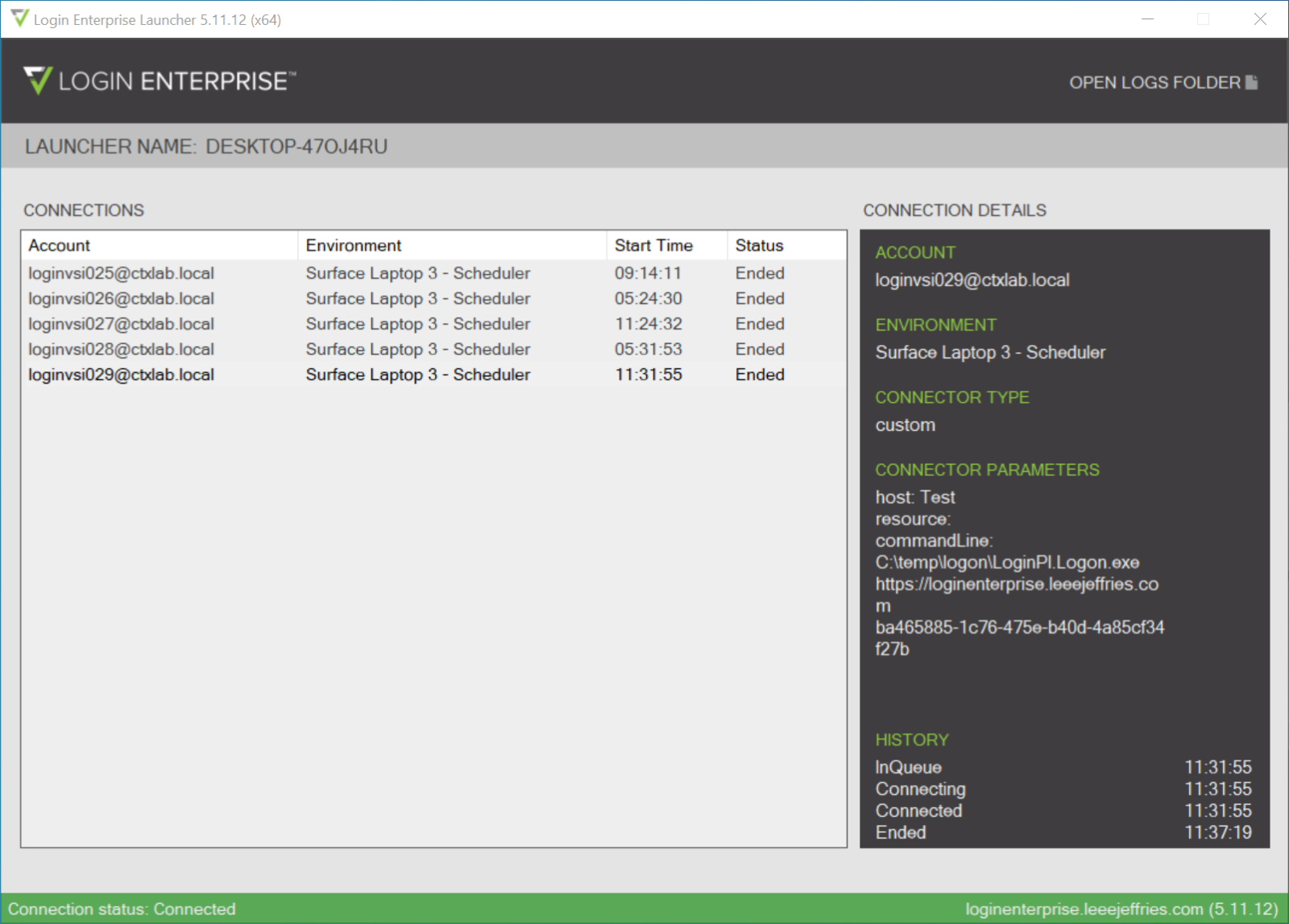1289x924 pixels.
Task: Click the InQueue history entry
Action: pos(908,768)
